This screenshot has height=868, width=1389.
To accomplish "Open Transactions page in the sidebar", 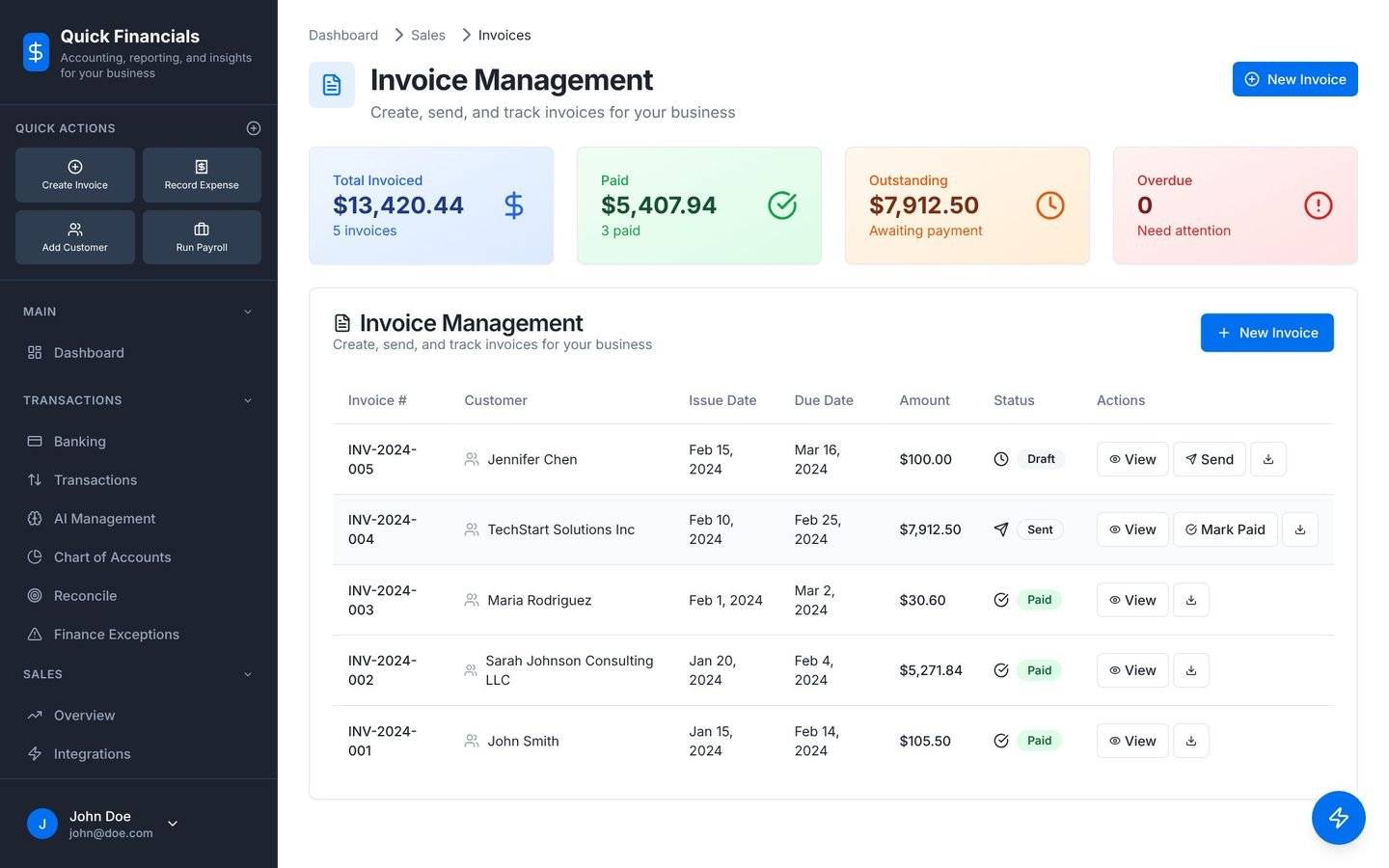I will 139,480.
